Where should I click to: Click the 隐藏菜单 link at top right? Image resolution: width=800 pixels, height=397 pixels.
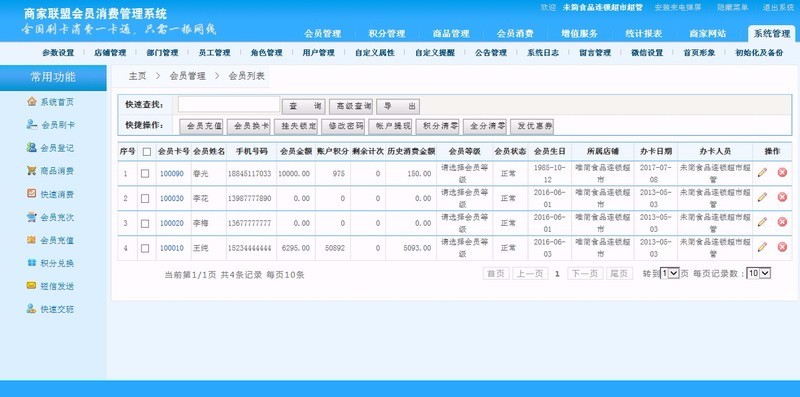pyautogui.click(x=732, y=8)
